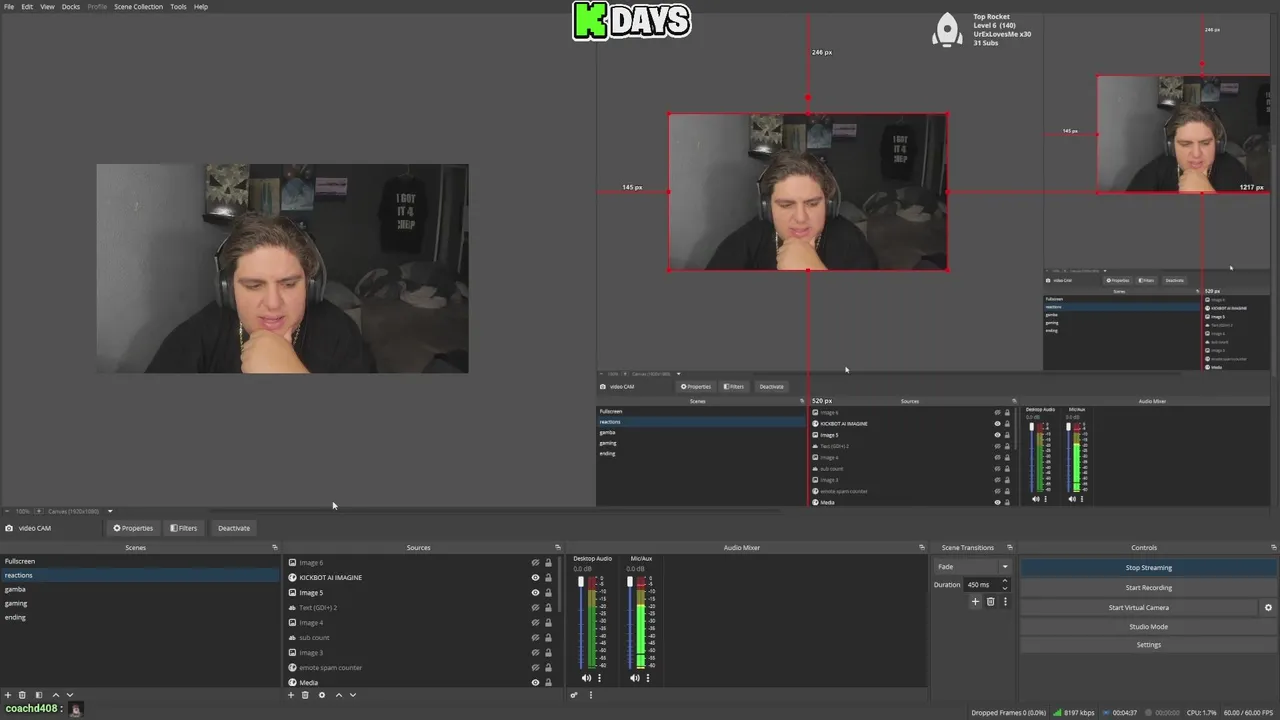This screenshot has width=1280, height=720.
Task: Mute Mic/Aux speaker icon
Action: point(634,678)
